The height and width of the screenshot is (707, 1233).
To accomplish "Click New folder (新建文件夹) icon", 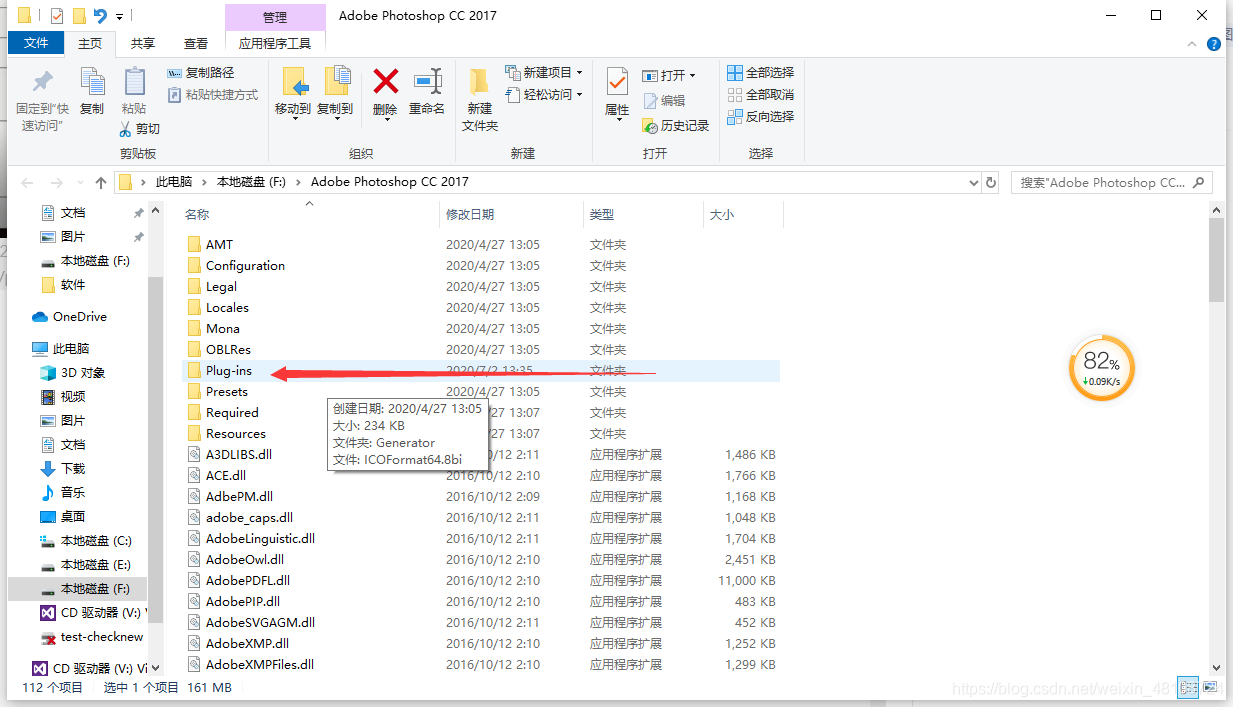I will pyautogui.click(x=480, y=82).
